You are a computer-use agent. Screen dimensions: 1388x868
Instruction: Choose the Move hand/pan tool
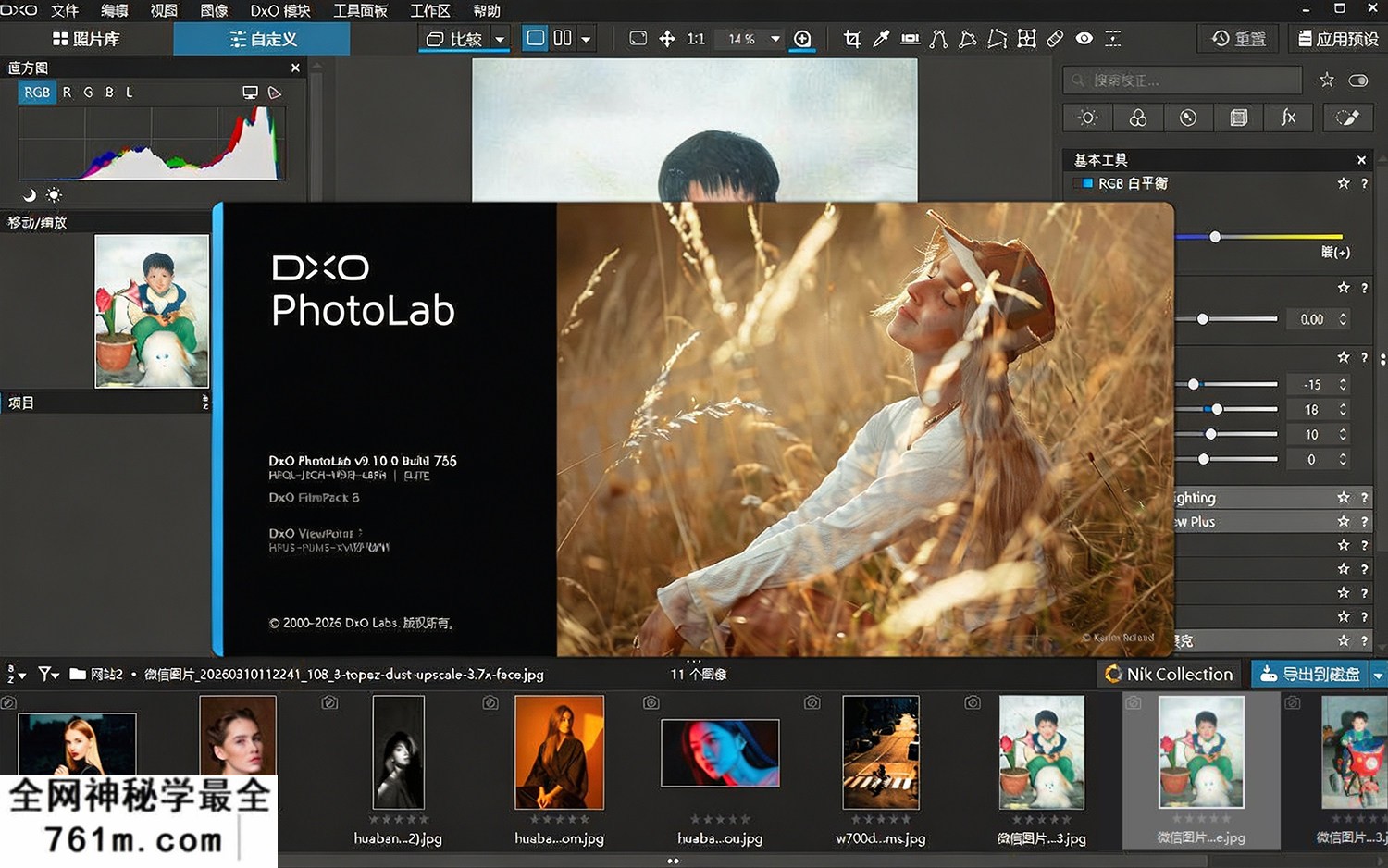tap(667, 39)
